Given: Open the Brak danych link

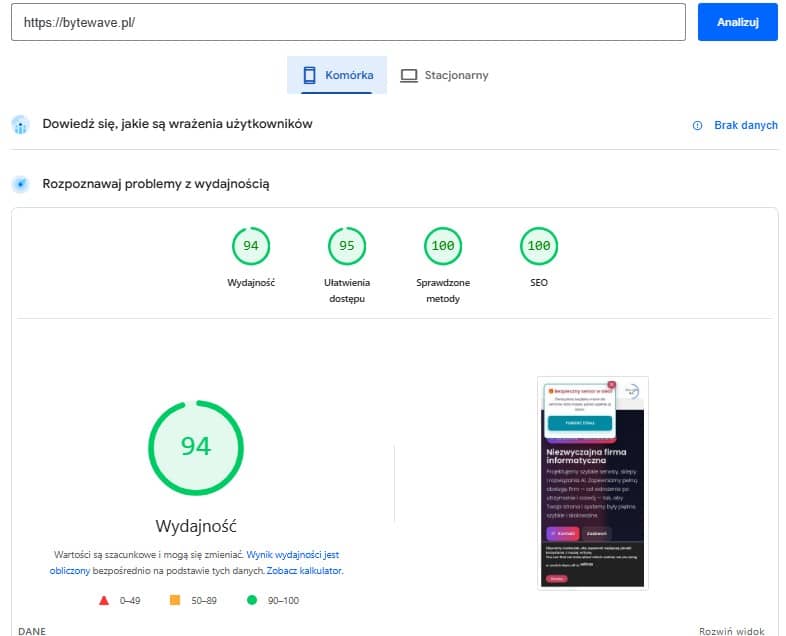Looking at the screenshot, I should (746, 125).
